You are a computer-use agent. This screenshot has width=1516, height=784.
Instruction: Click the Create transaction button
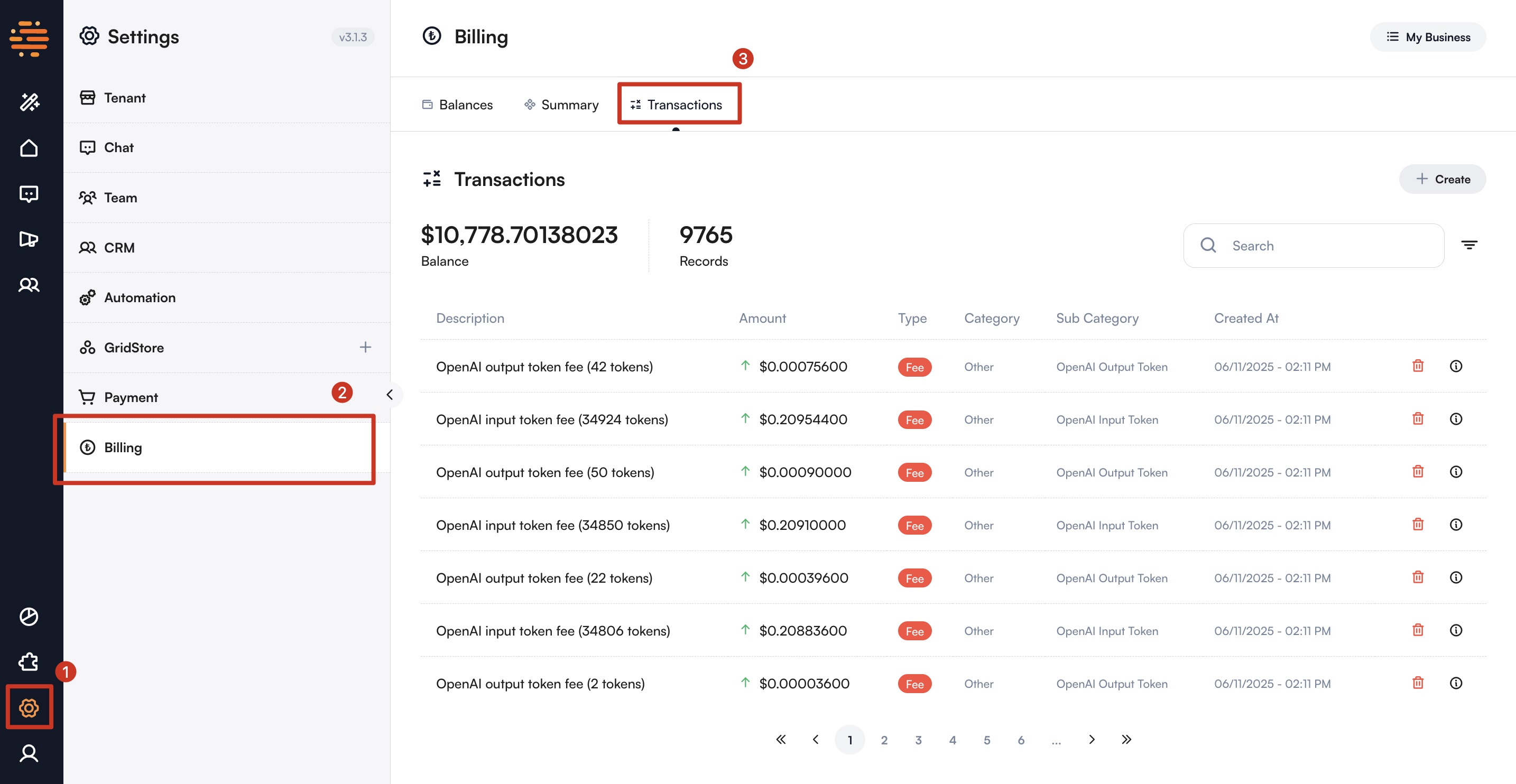1442,179
